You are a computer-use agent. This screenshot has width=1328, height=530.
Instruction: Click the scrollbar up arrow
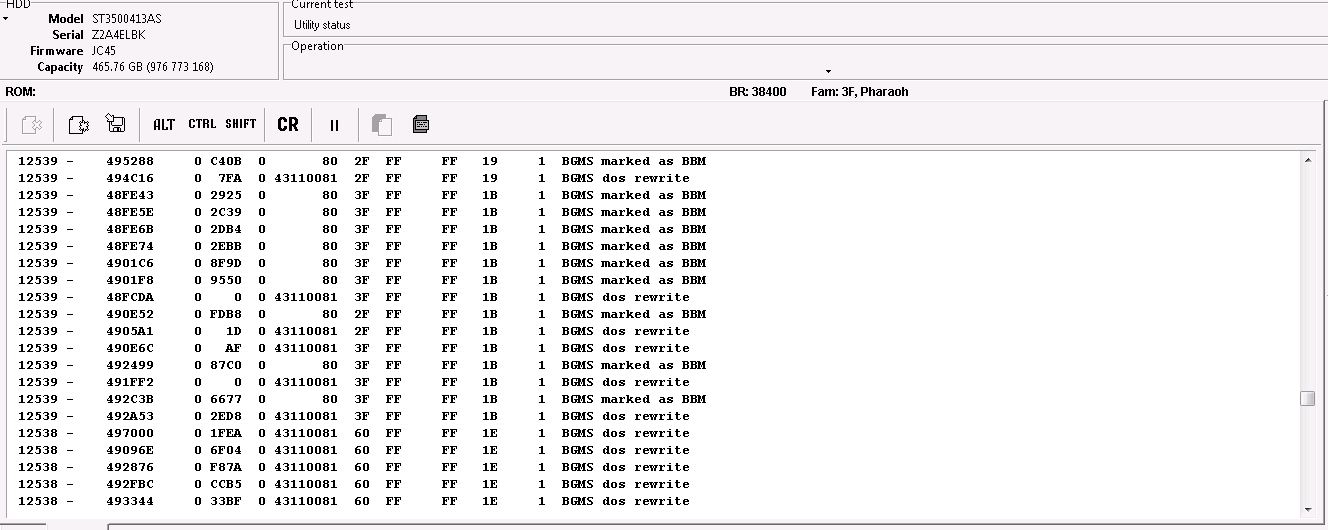[1308, 160]
